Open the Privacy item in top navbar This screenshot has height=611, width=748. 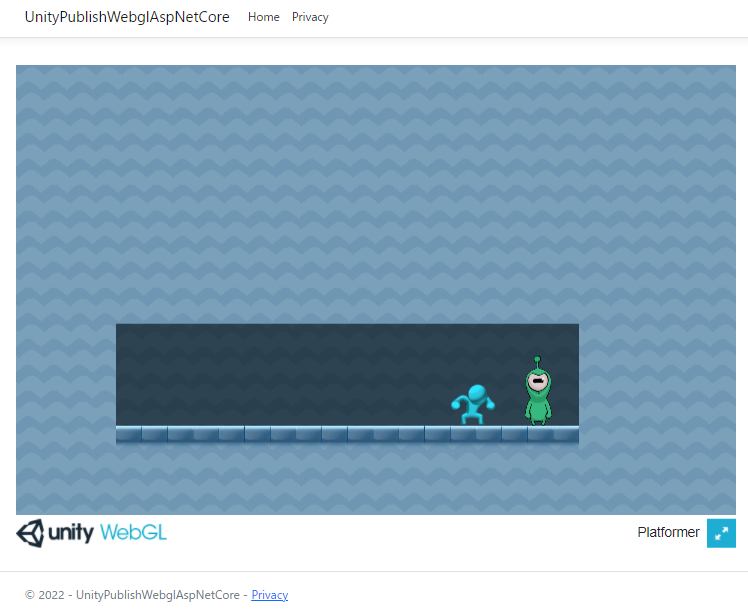[310, 17]
